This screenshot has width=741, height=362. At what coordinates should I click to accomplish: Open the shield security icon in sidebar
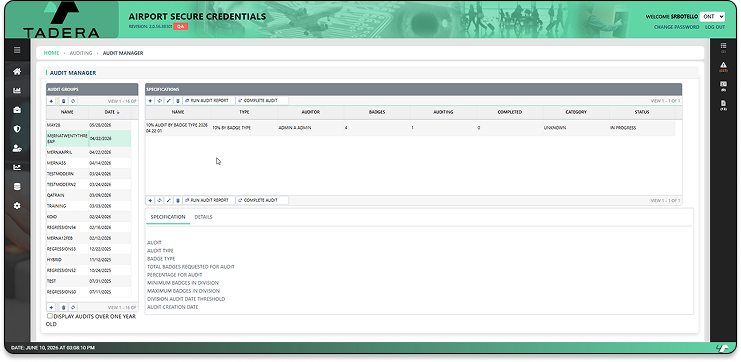pyautogui.click(x=17, y=129)
